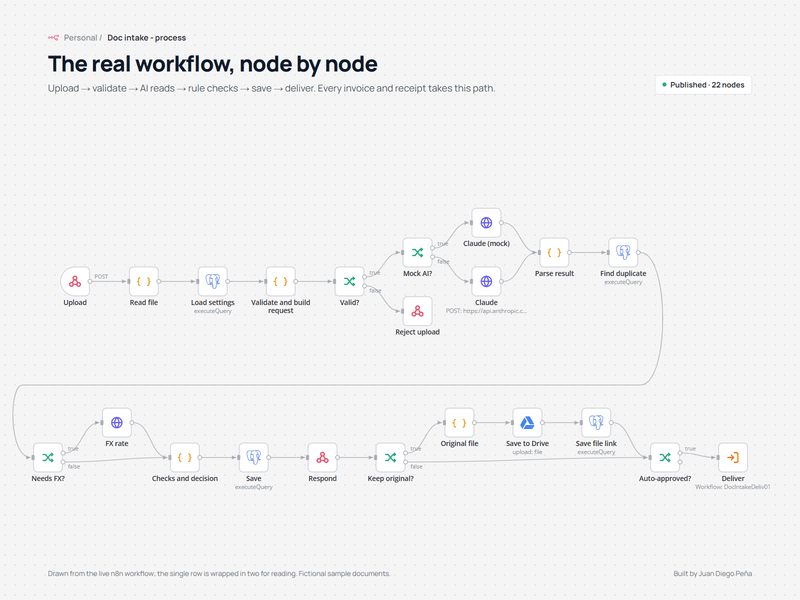The image size is (800, 600).
Task: Select the Checks and decision code node
Action: tap(185, 458)
